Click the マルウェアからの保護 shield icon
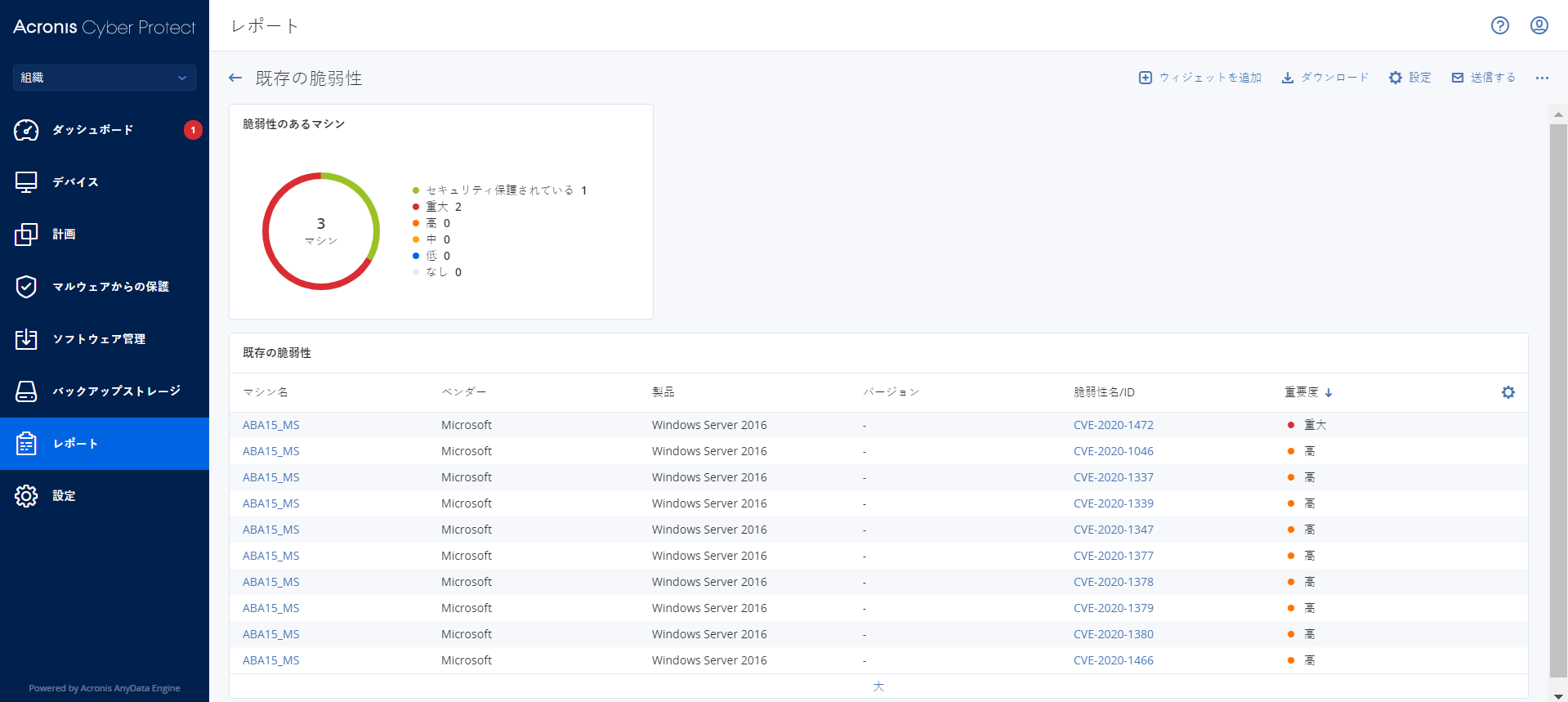1568x702 pixels. (26, 287)
